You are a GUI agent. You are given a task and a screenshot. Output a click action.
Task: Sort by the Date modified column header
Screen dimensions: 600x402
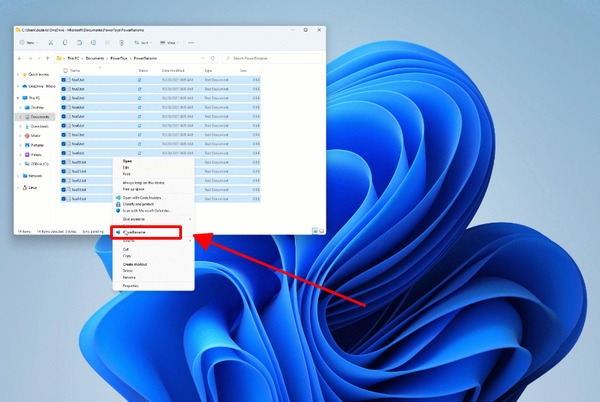click(173, 71)
